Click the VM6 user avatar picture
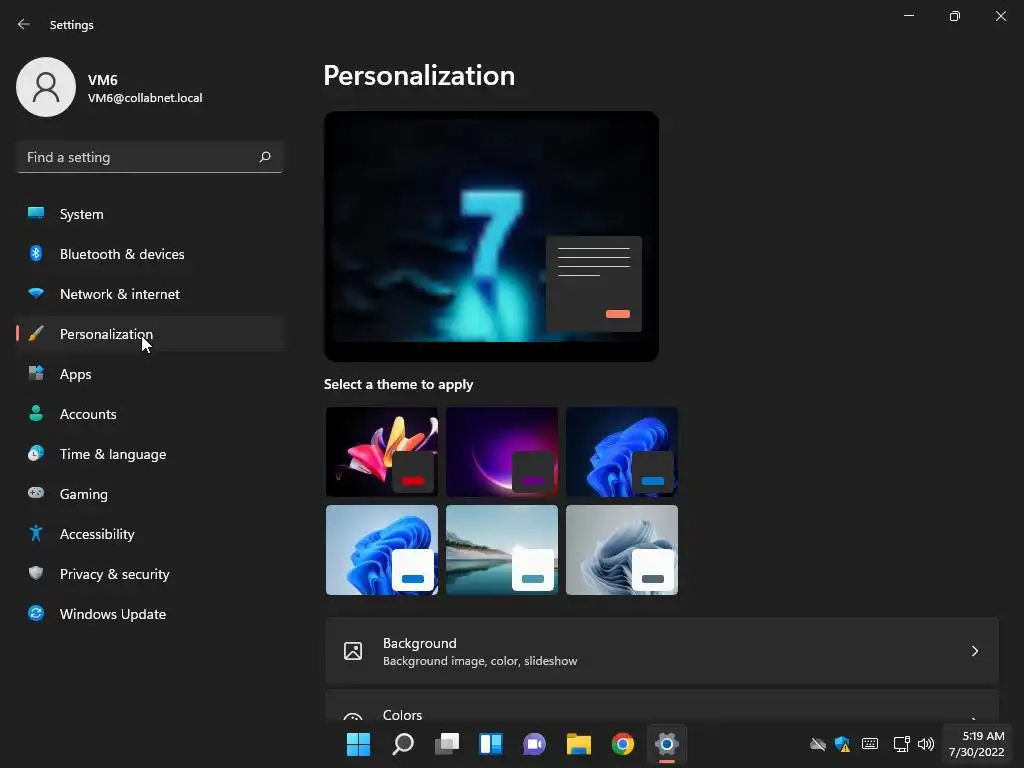The image size is (1024, 768). tap(46, 87)
